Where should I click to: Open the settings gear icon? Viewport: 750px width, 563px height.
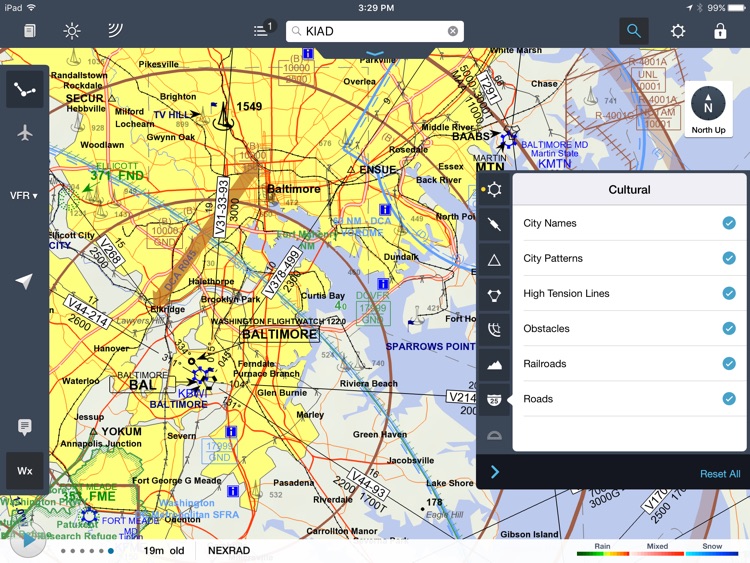[677, 31]
